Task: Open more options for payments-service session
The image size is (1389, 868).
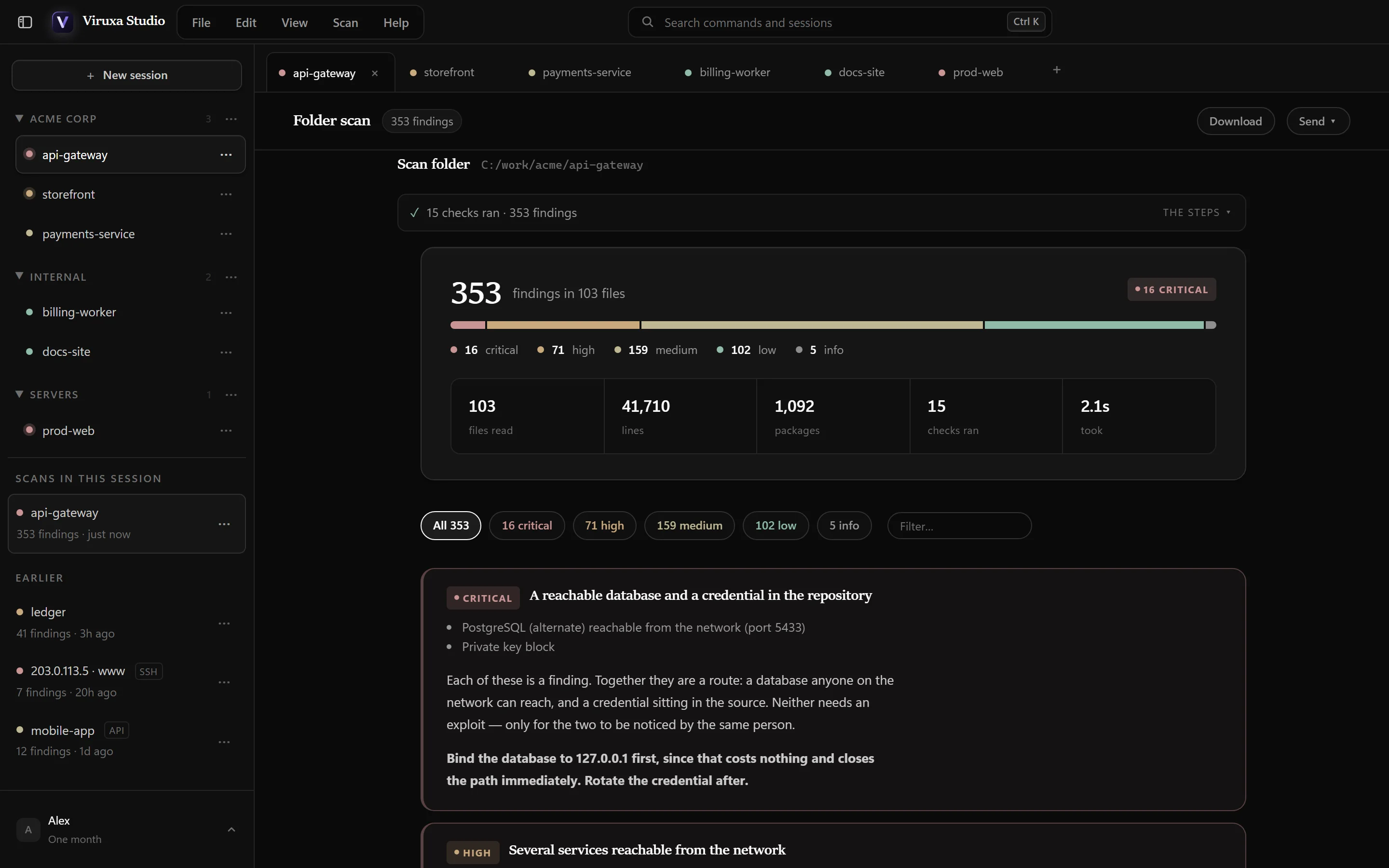Action: (x=226, y=234)
